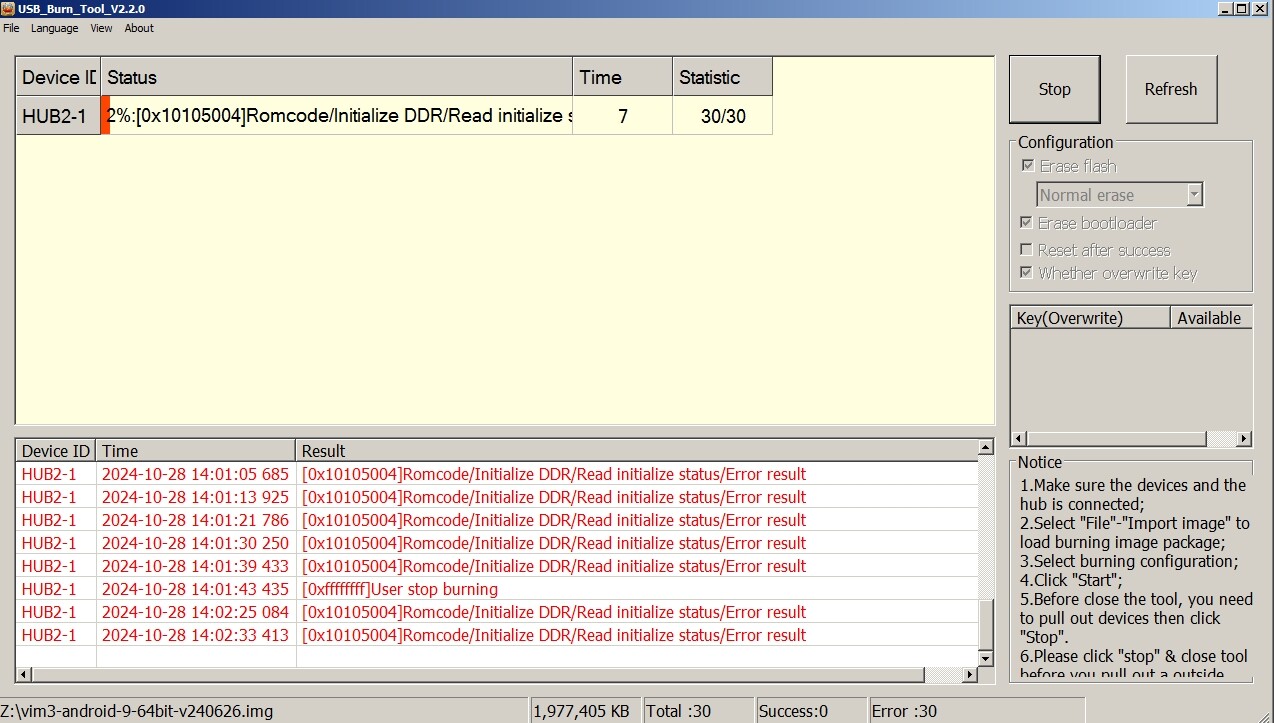Toggle the Erase flash checkbox
Screen dimensions: 1274x723
[x=1027, y=166]
